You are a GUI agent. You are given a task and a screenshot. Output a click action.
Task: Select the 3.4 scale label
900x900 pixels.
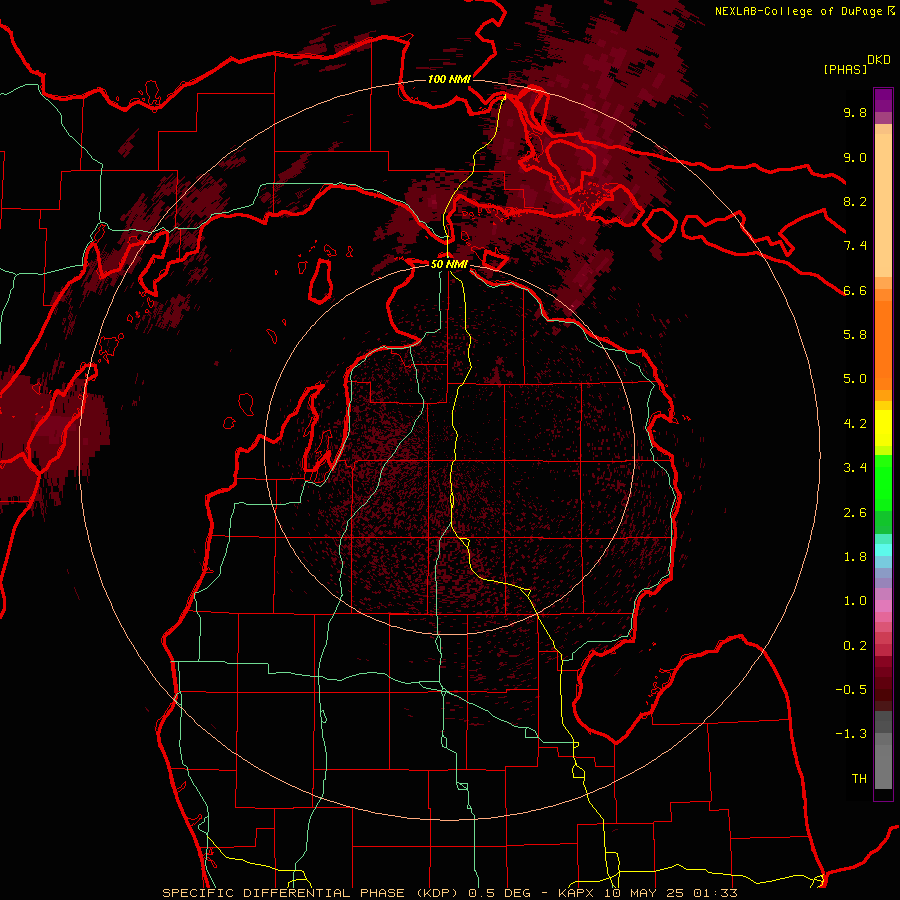click(x=855, y=468)
